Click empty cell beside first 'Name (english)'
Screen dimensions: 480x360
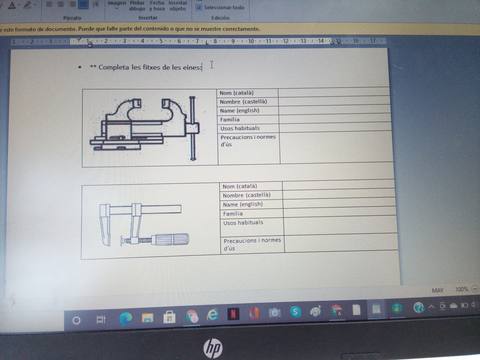tap(335, 109)
